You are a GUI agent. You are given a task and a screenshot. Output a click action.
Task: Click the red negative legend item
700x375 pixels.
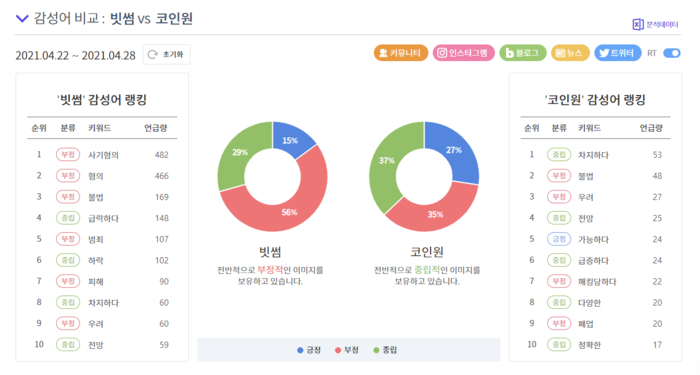[347, 350]
